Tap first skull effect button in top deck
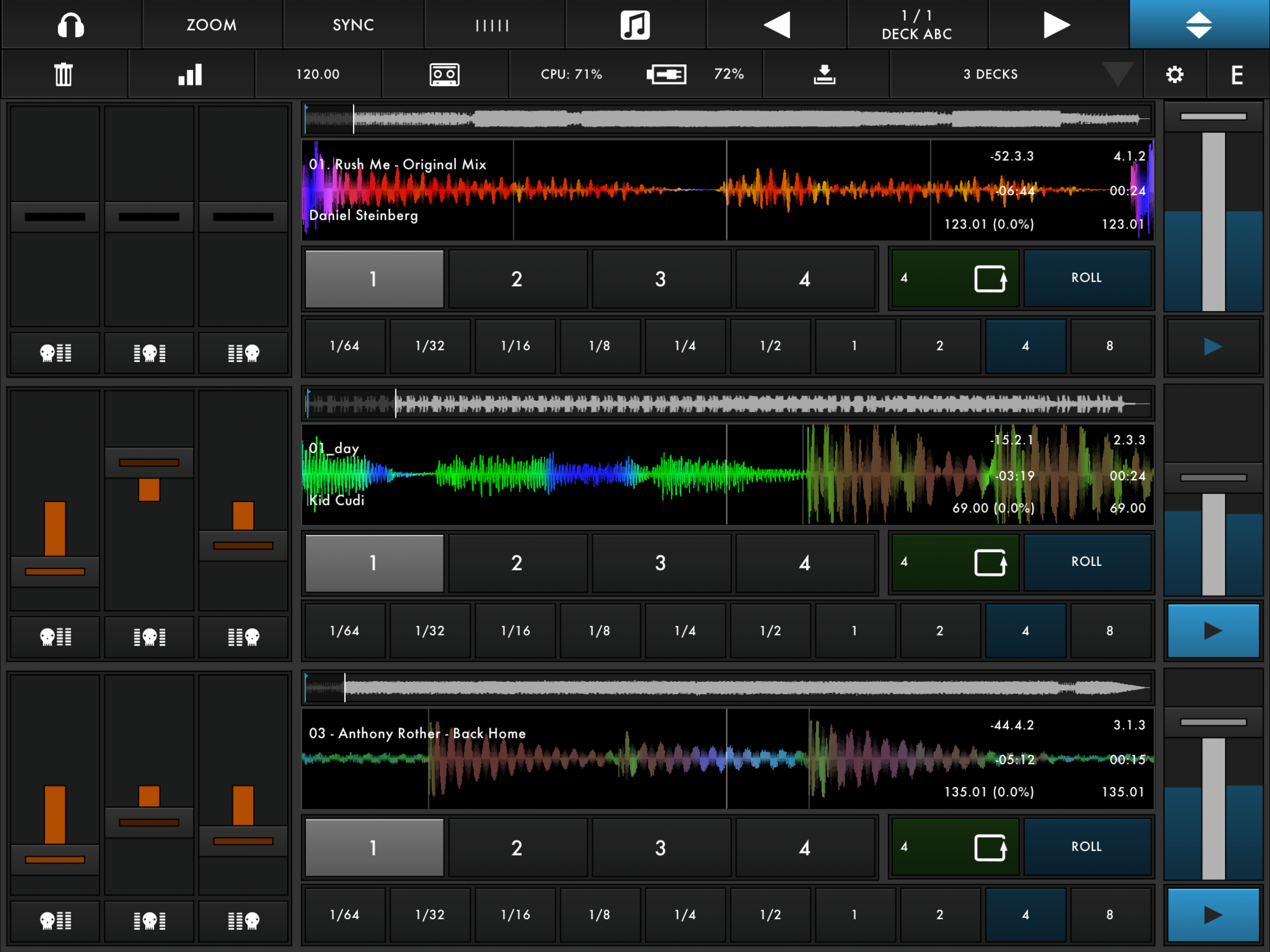 tap(55, 352)
